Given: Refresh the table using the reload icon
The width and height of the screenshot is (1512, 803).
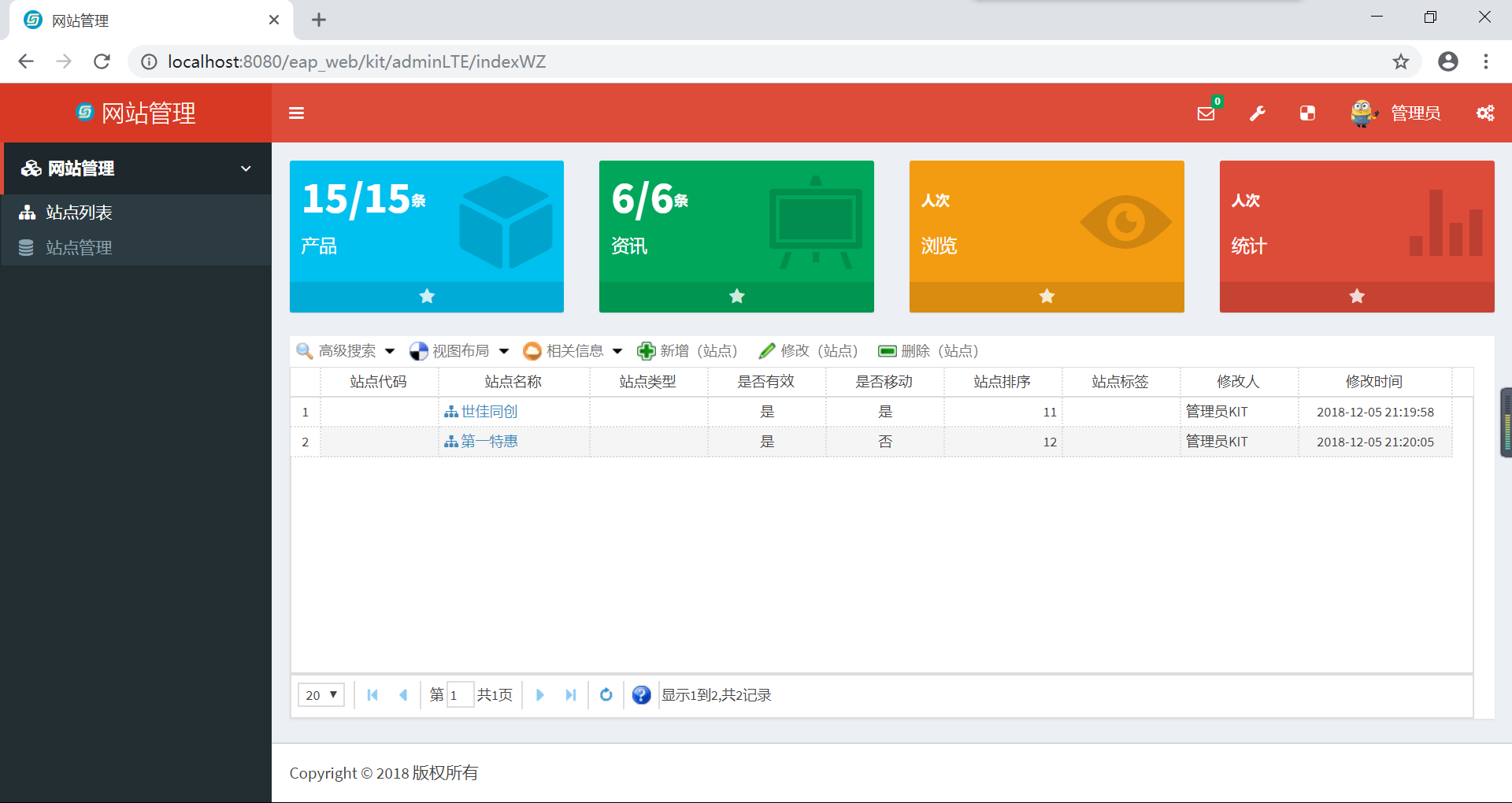Looking at the screenshot, I should [x=606, y=695].
